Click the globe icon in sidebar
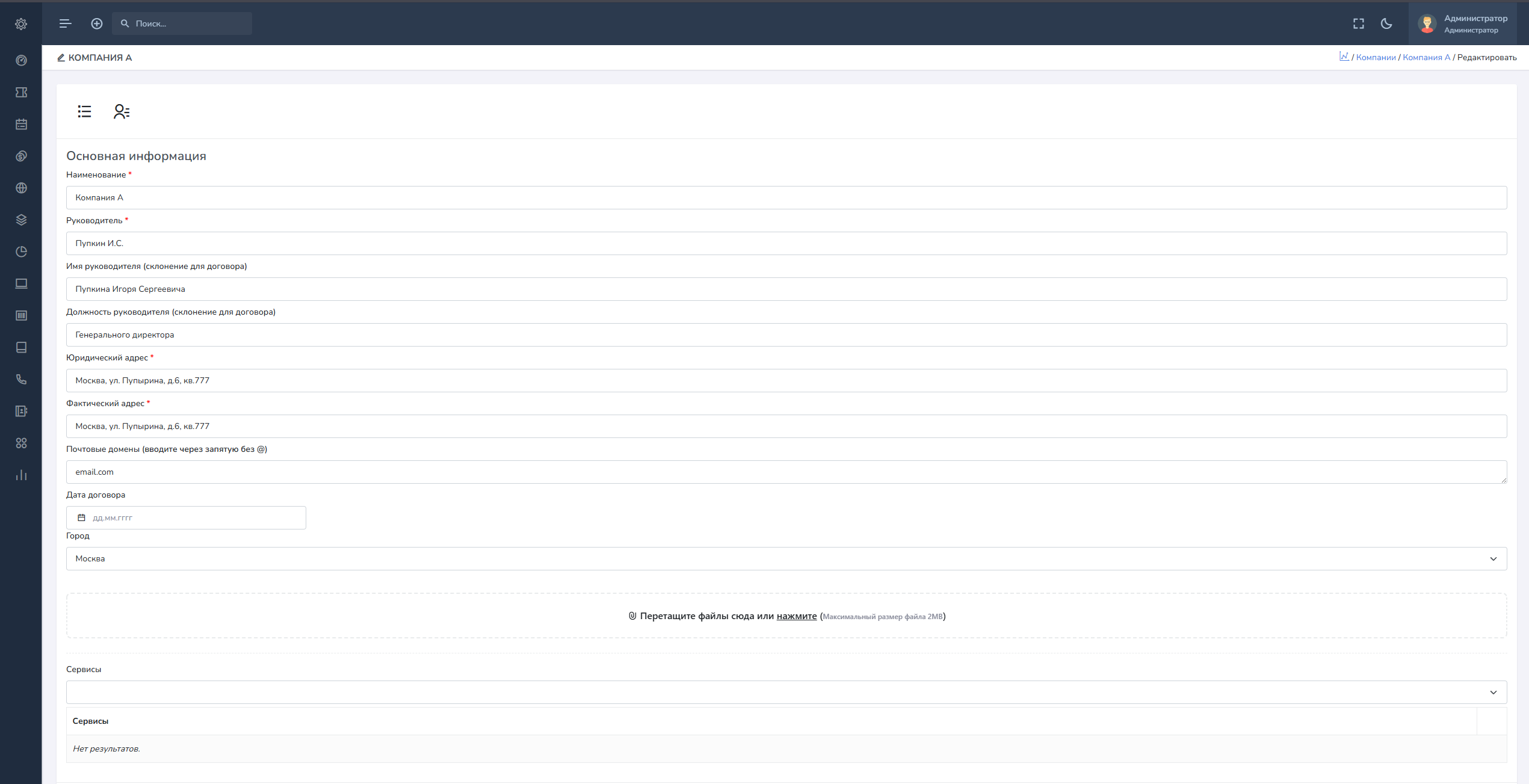The image size is (1529, 784). pos(21,188)
